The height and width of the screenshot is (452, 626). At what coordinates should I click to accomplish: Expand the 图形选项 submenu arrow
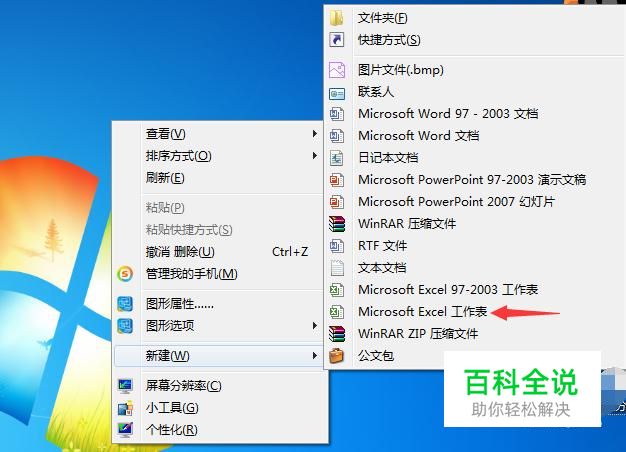(315, 326)
